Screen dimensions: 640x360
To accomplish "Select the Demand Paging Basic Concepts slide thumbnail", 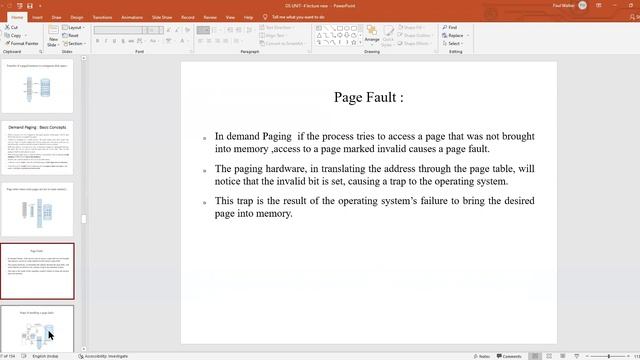I will point(37,147).
